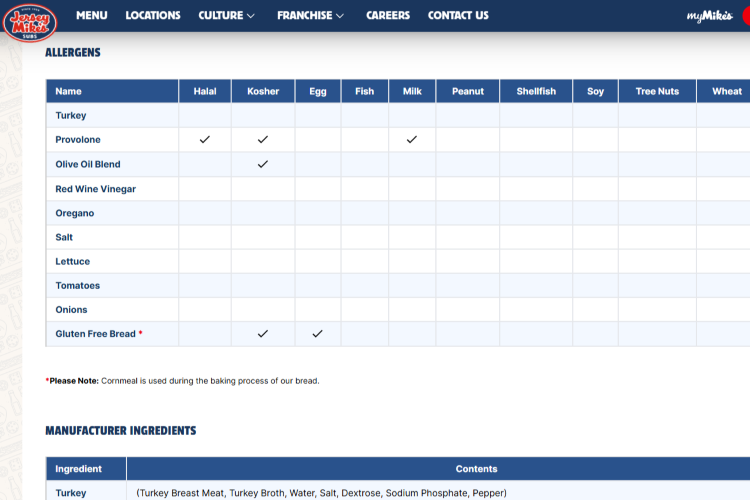Viewport: 750px width, 500px height.
Task: Click the Gluten Free Bread row name
Action: (x=96, y=334)
